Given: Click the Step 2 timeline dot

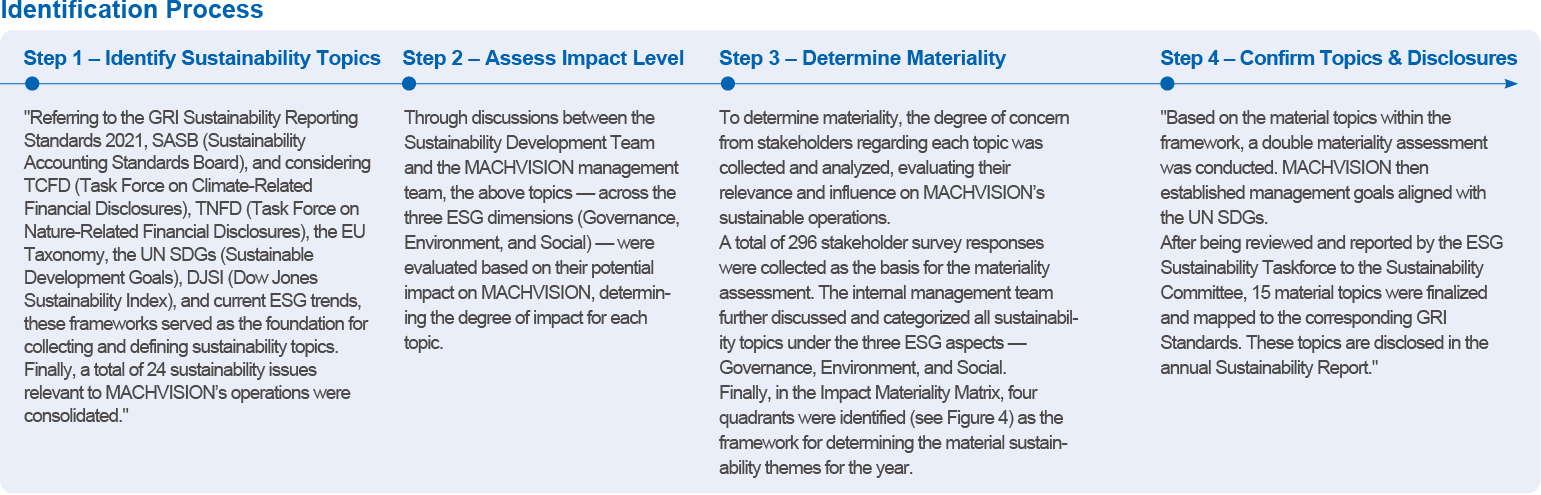Looking at the screenshot, I should point(410,84).
